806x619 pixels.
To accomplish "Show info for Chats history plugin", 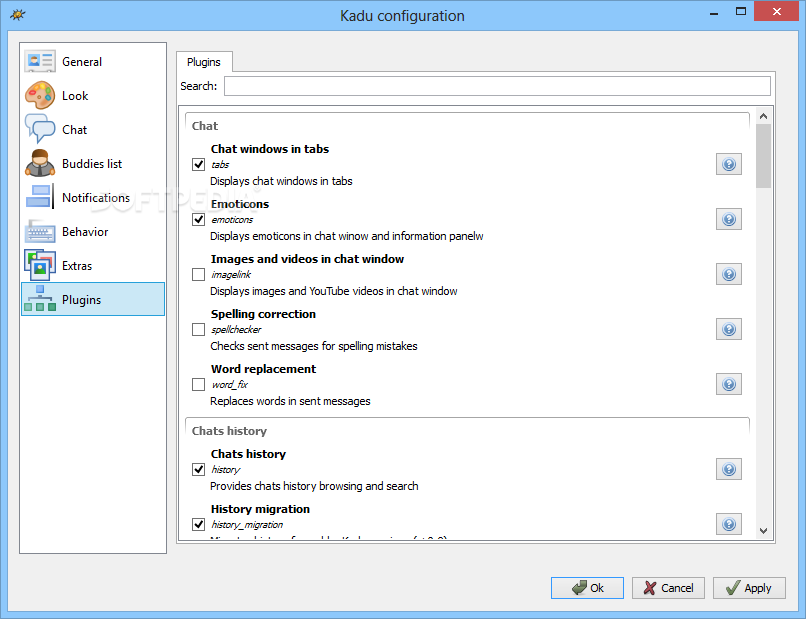I will point(728,469).
